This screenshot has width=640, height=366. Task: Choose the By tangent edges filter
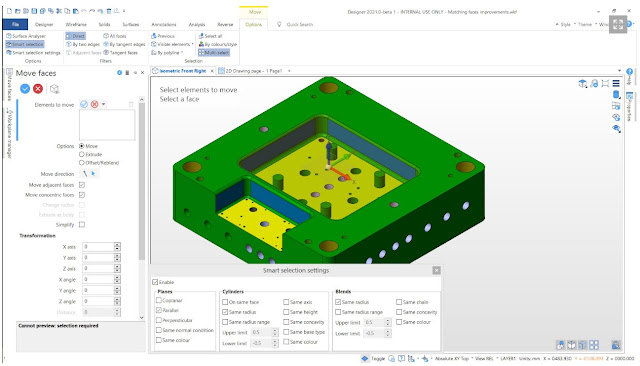click(x=124, y=44)
